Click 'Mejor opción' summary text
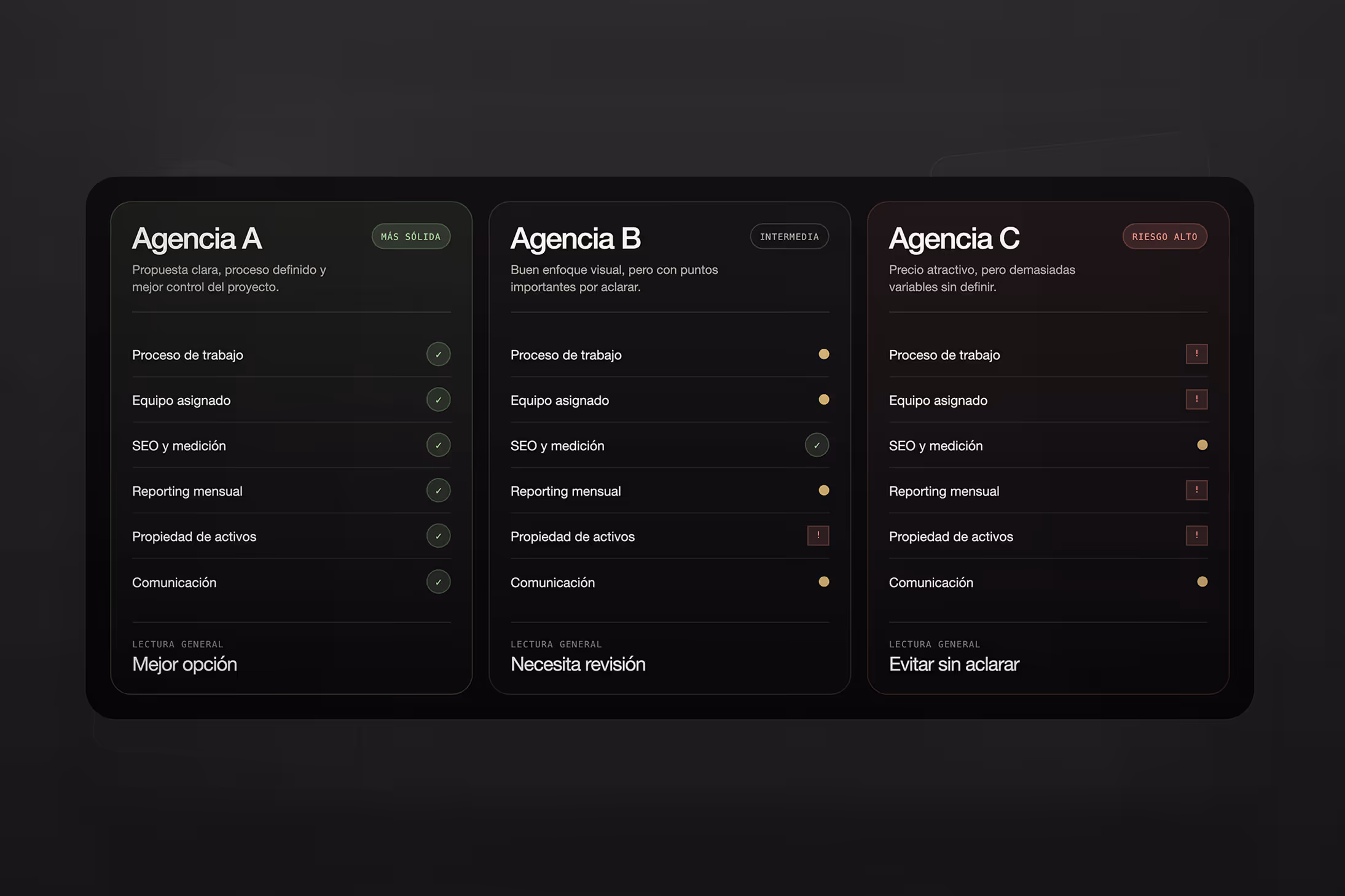The height and width of the screenshot is (896, 1345). click(184, 664)
